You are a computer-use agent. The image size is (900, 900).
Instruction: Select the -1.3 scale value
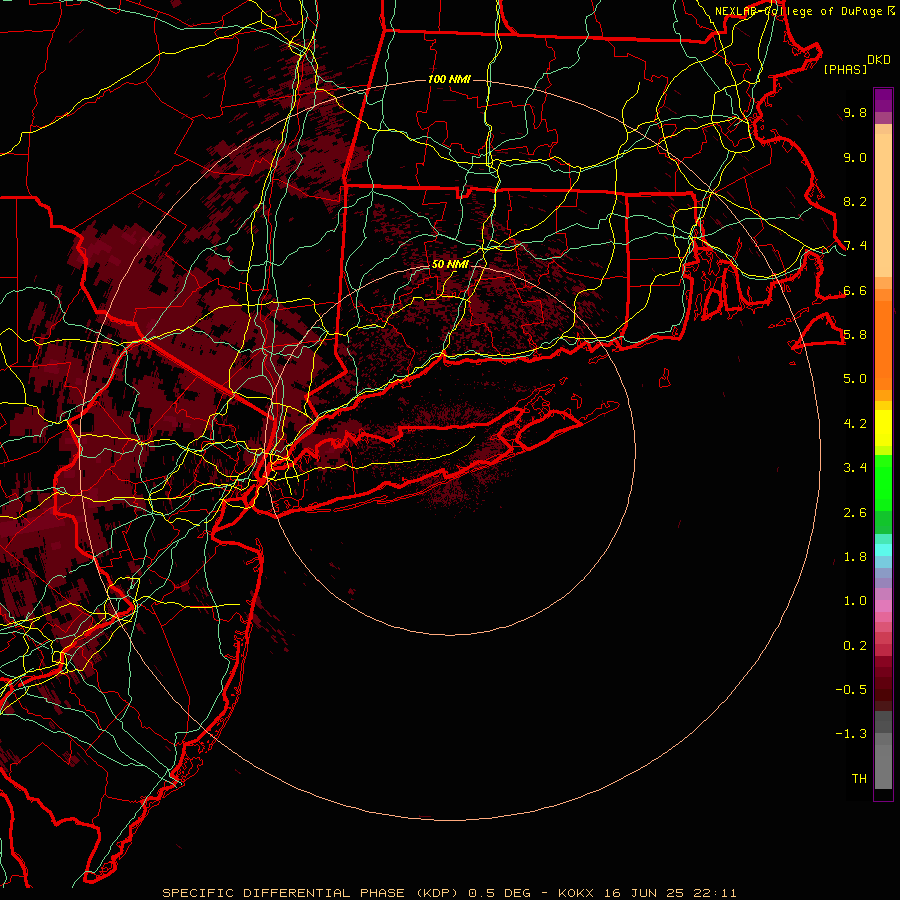tap(851, 734)
